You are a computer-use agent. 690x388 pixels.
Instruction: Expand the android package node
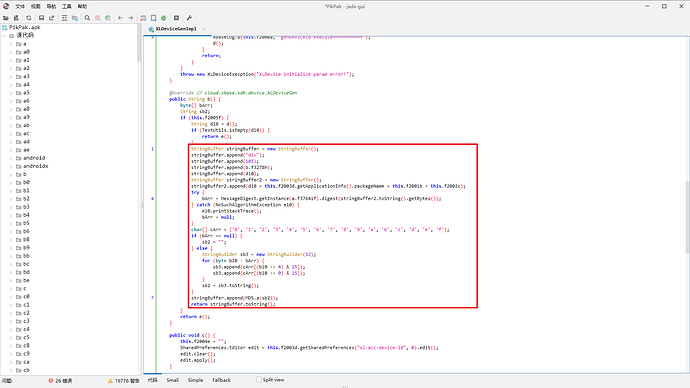pos(11,158)
